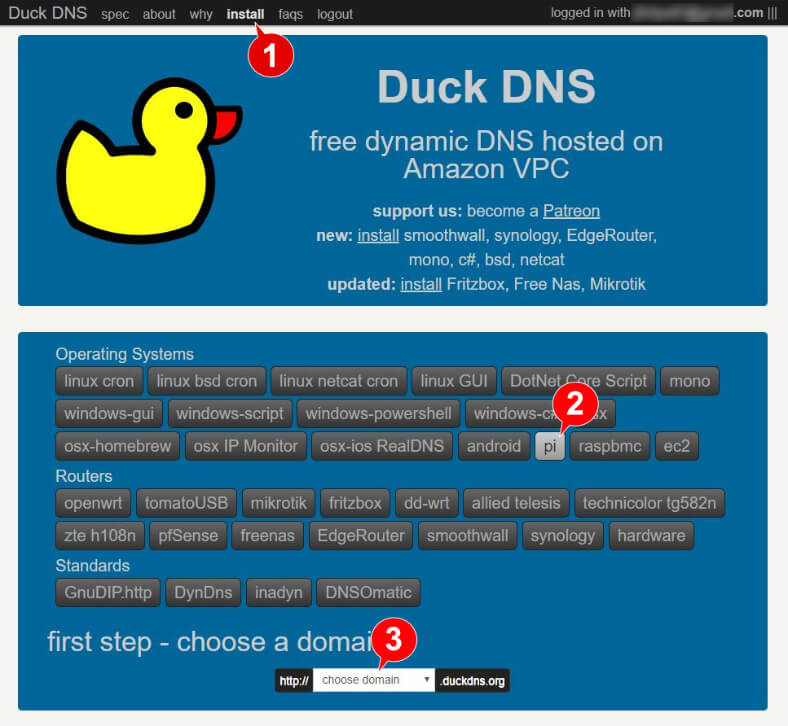The image size is (788, 726).
Task: Select the android install option
Action: tap(494, 446)
